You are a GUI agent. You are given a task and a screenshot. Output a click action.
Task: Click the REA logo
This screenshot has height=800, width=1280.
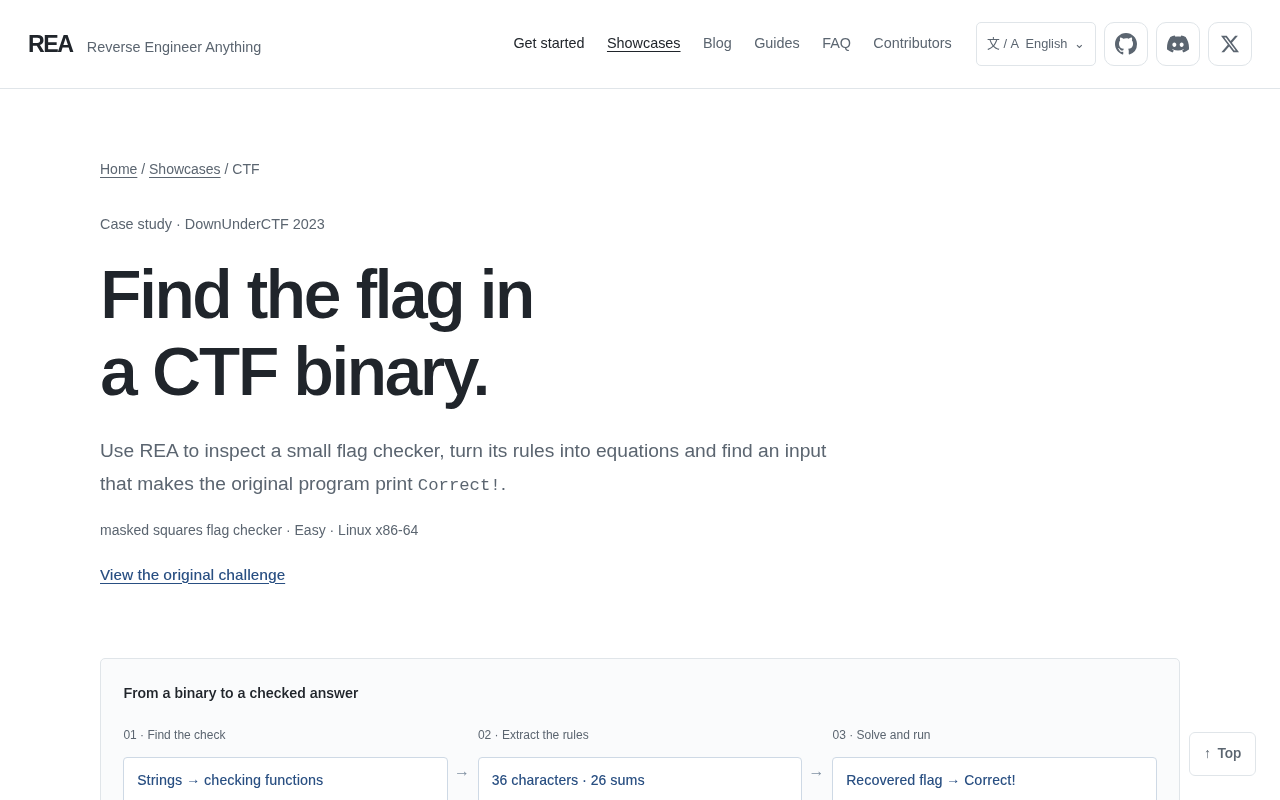click(x=50, y=44)
